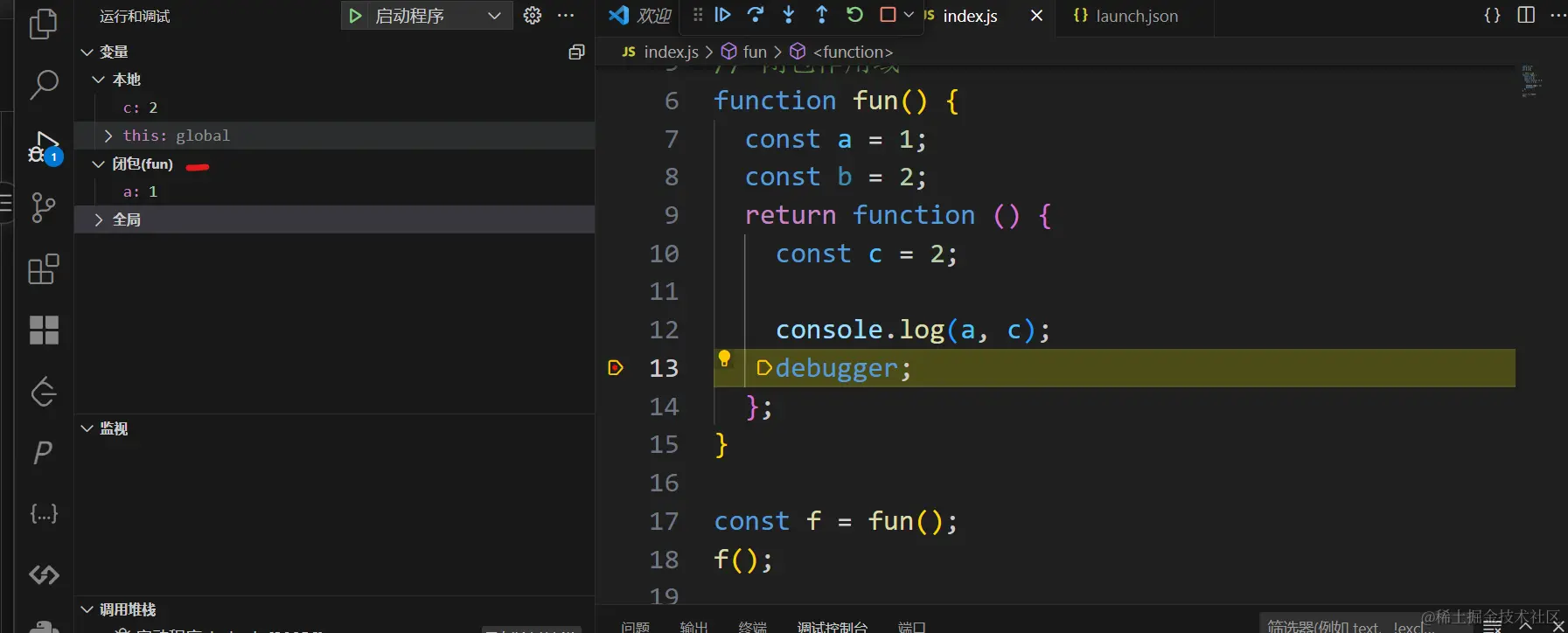This screenshot has height=633, width=1568.
Task: Open the Search view in activity bar
Action: click(43, 84)
